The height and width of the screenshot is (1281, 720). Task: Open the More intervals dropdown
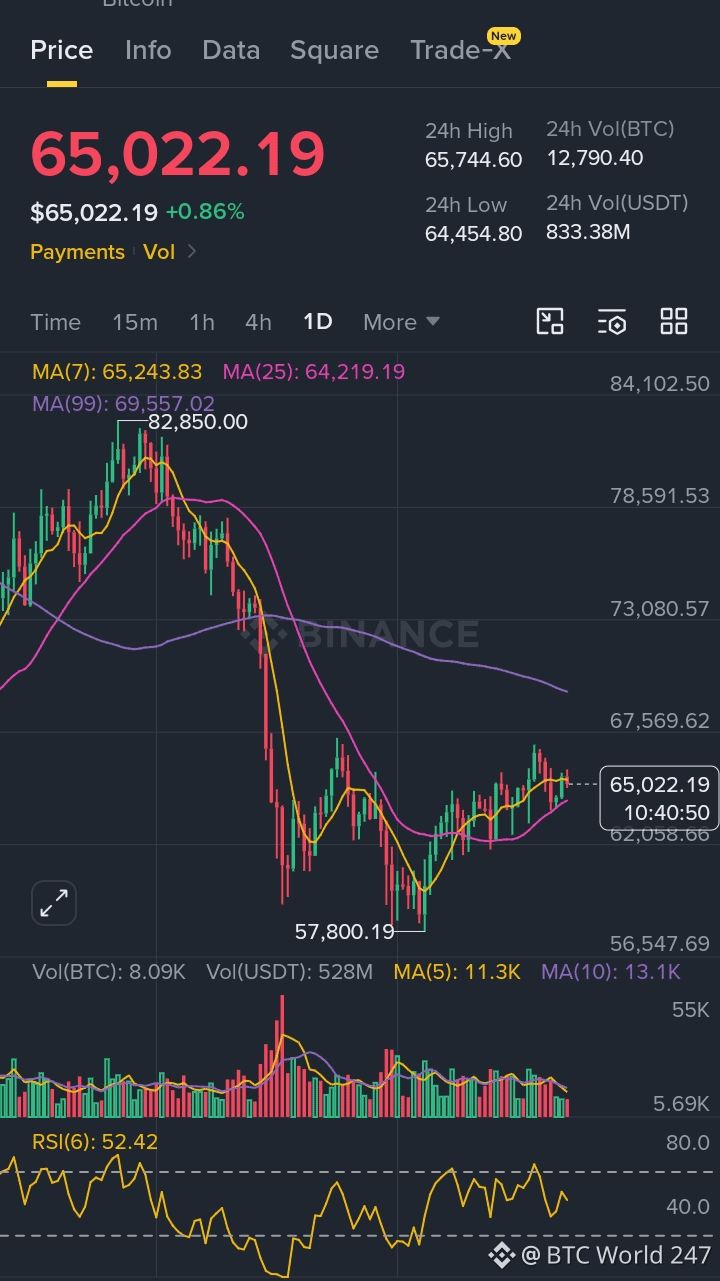click(x=401, y=322)
